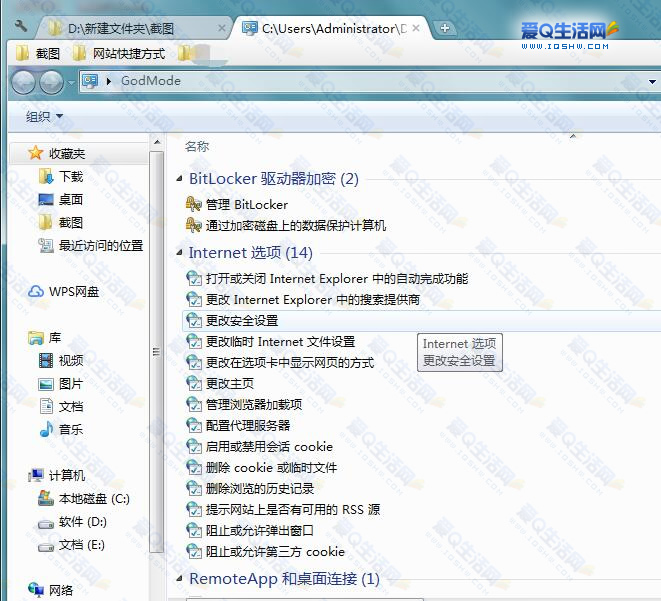
Task: Open the 文档 library
Action: [61, 406]
